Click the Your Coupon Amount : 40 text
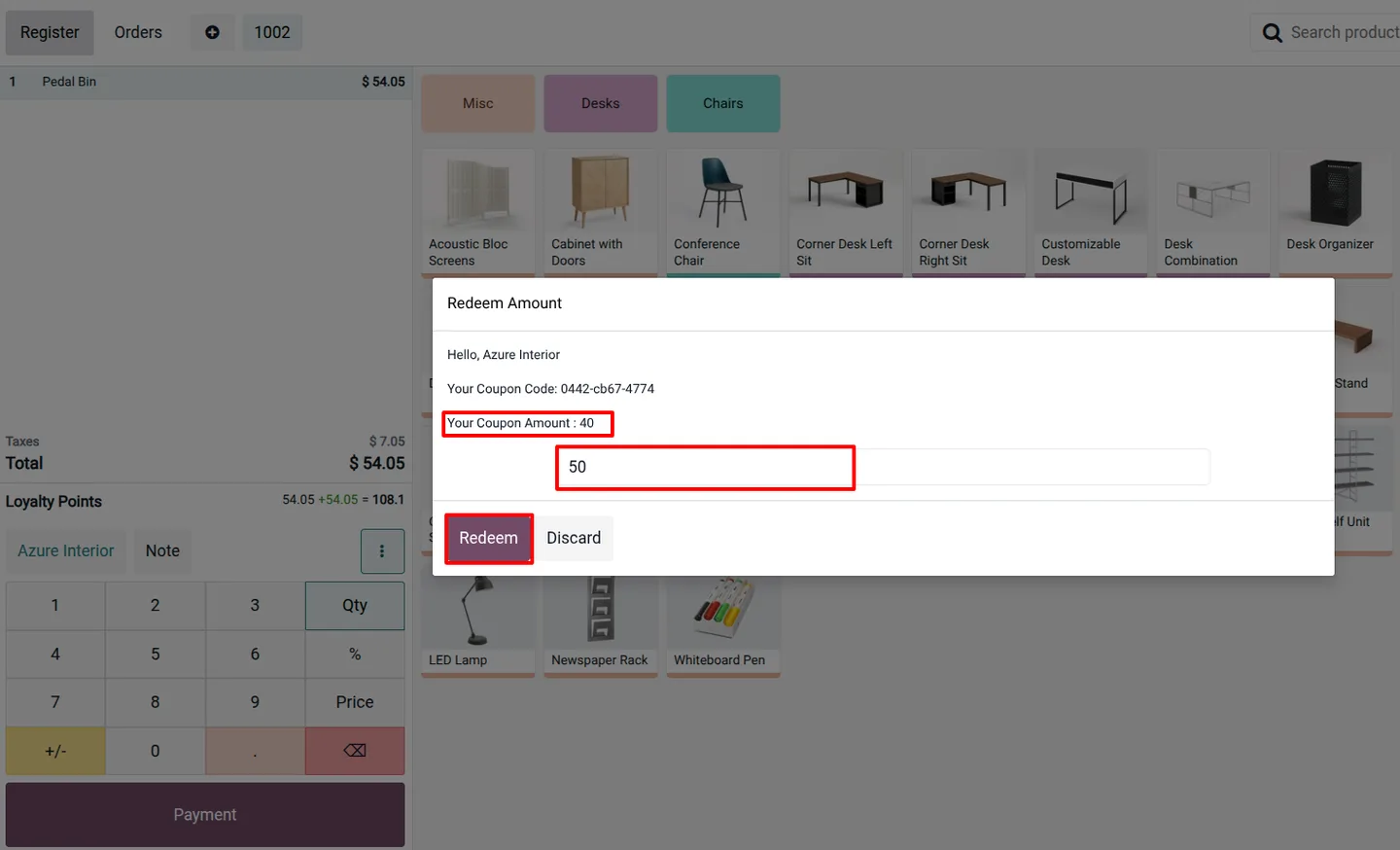The image size is (1400, 850). (520, 423)
